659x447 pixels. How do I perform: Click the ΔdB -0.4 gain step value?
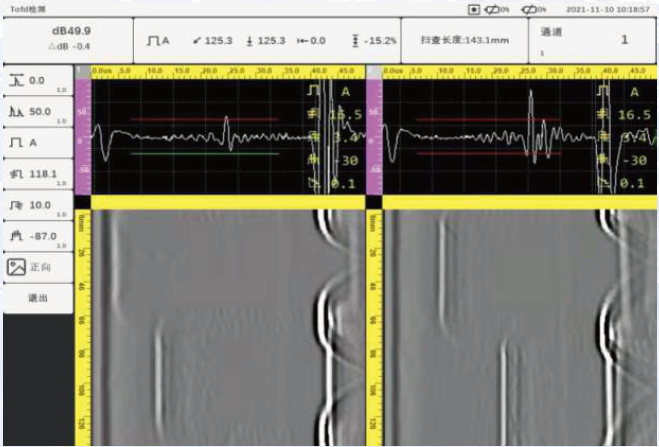69,47
